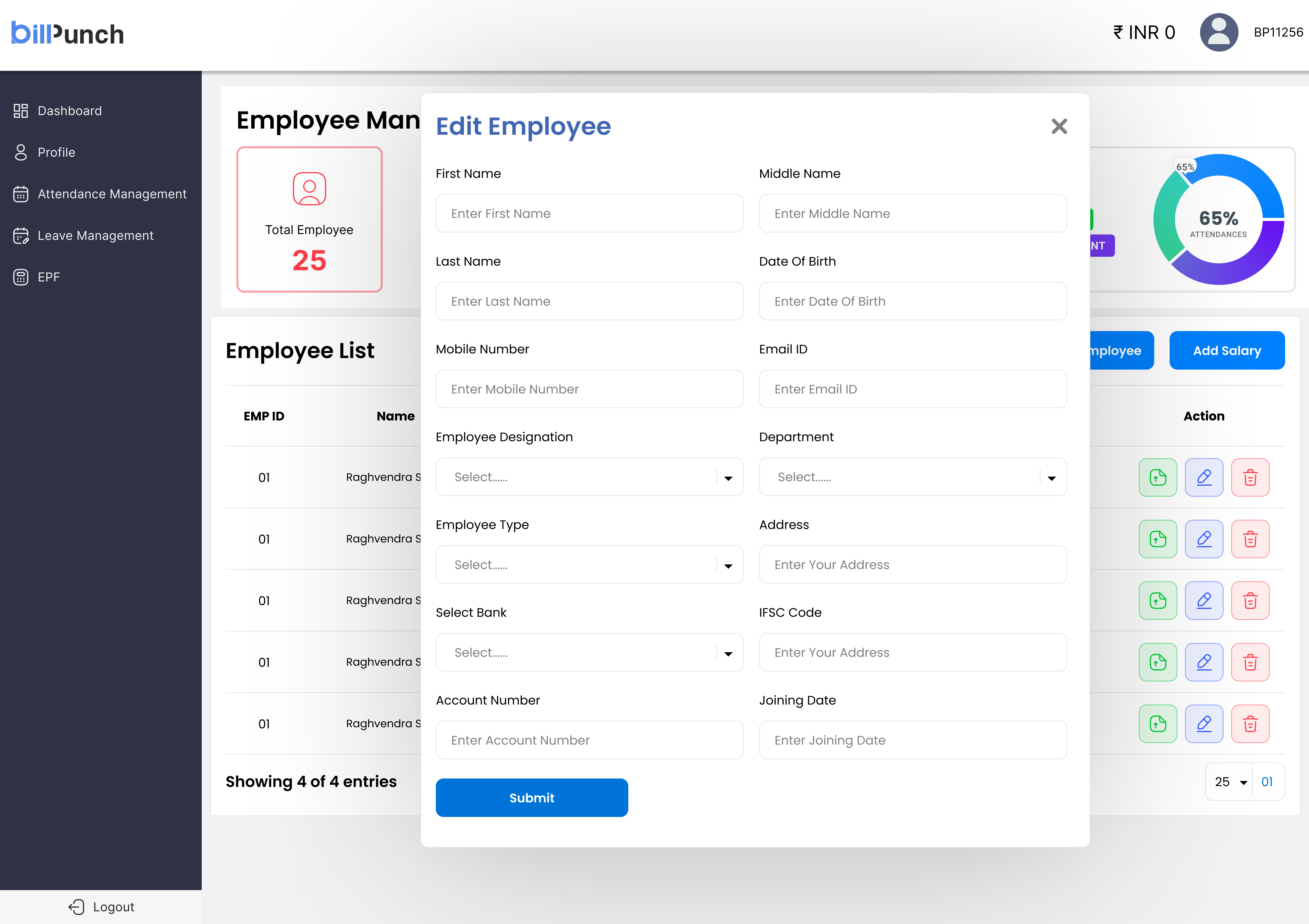Image resolution: width=1309 pixels, height=924 pixels.
Task: Click the Logout arrow icon
Action: 76,907
